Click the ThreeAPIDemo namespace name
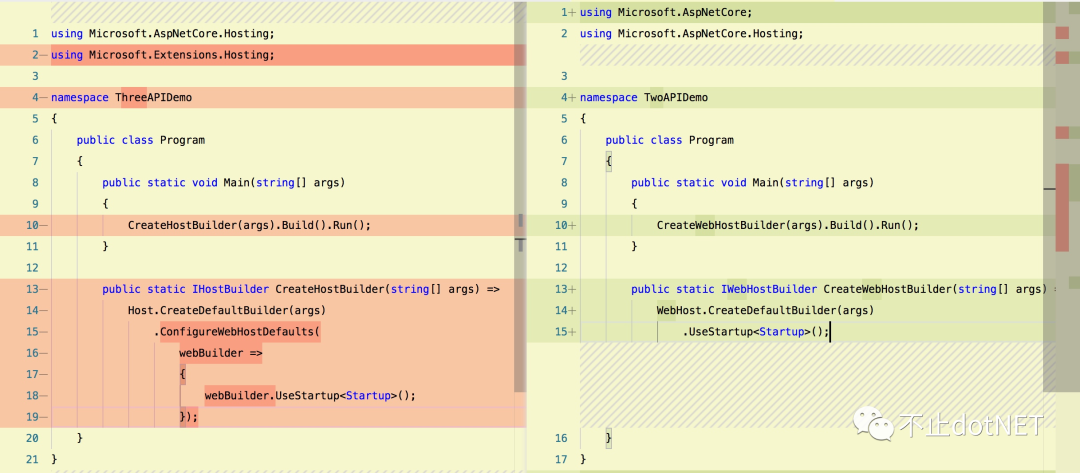Image resolution: width=1080 pixels, height=473 pixels. [153, 98]
